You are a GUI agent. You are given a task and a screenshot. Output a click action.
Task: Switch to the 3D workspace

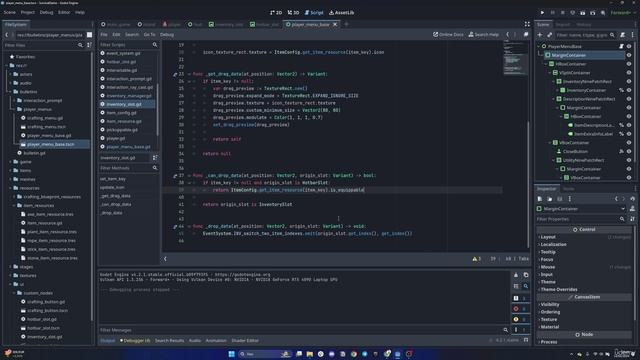point(293,13)
